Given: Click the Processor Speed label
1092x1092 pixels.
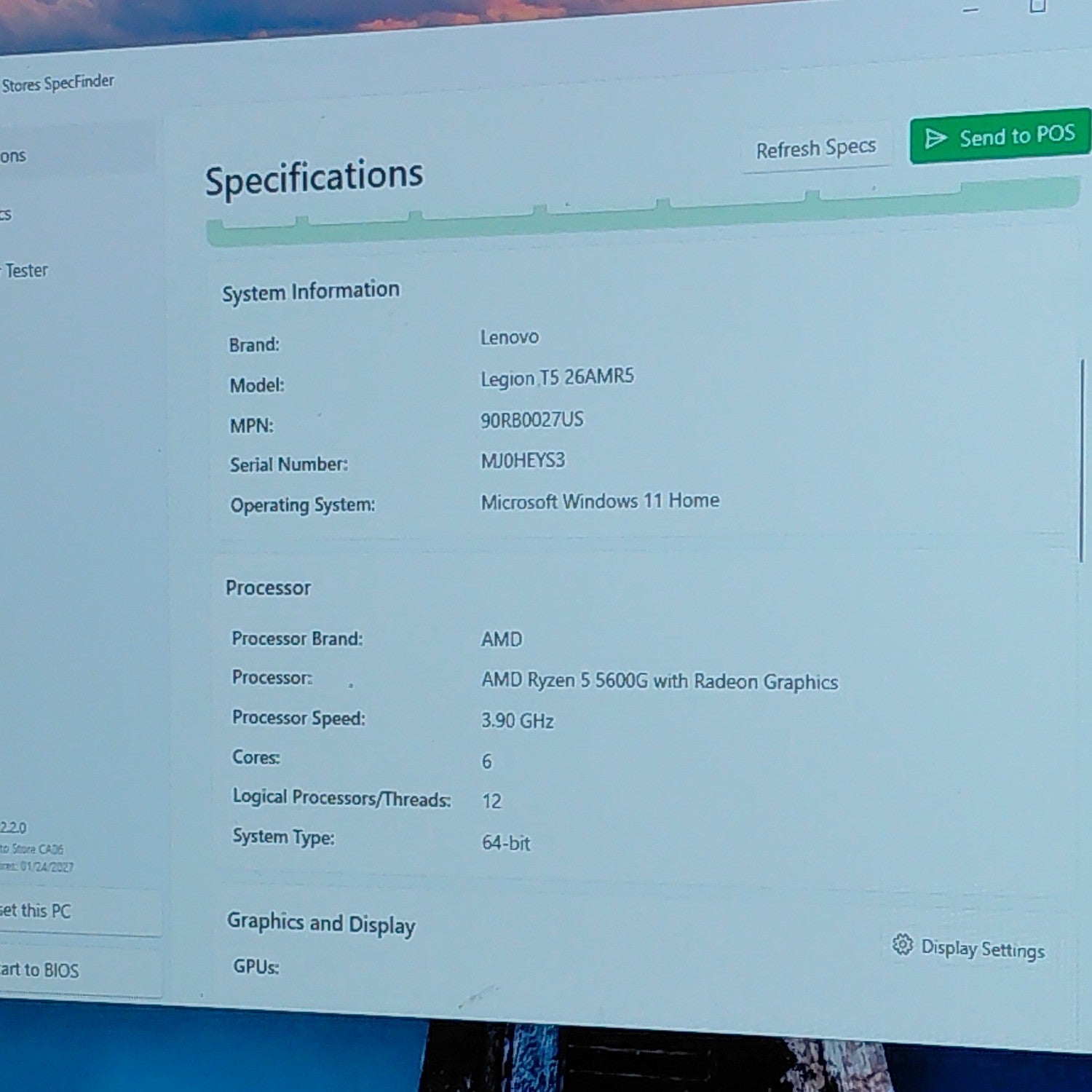Looking at the screenshot, I should coord(298,718).
